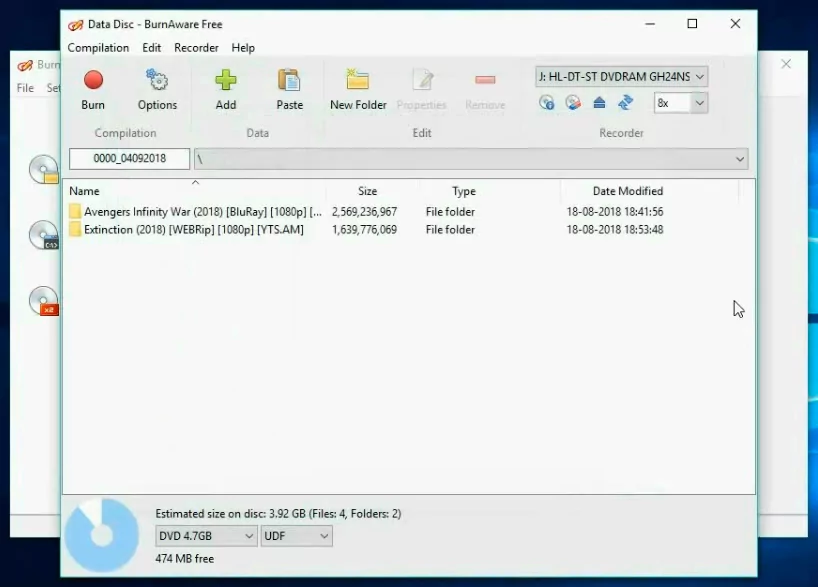Click the disc label field 0000_04092018

pyautogui.click(x=129, y=159)
